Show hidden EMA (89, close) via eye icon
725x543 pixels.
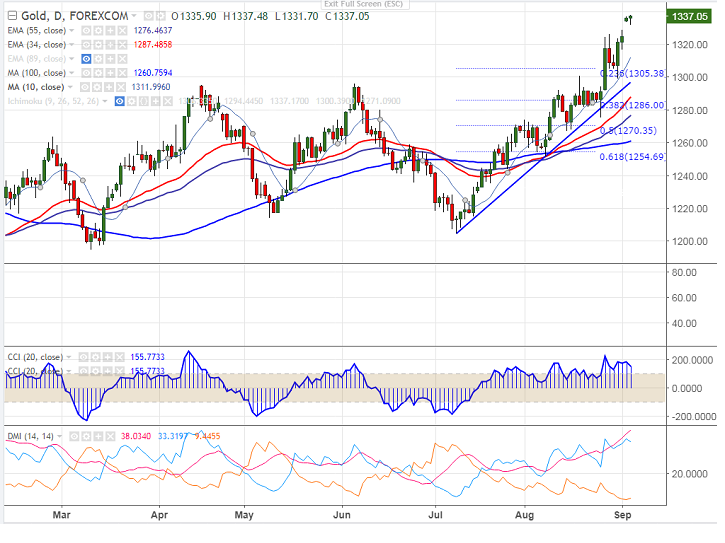[x=86, y=59]
